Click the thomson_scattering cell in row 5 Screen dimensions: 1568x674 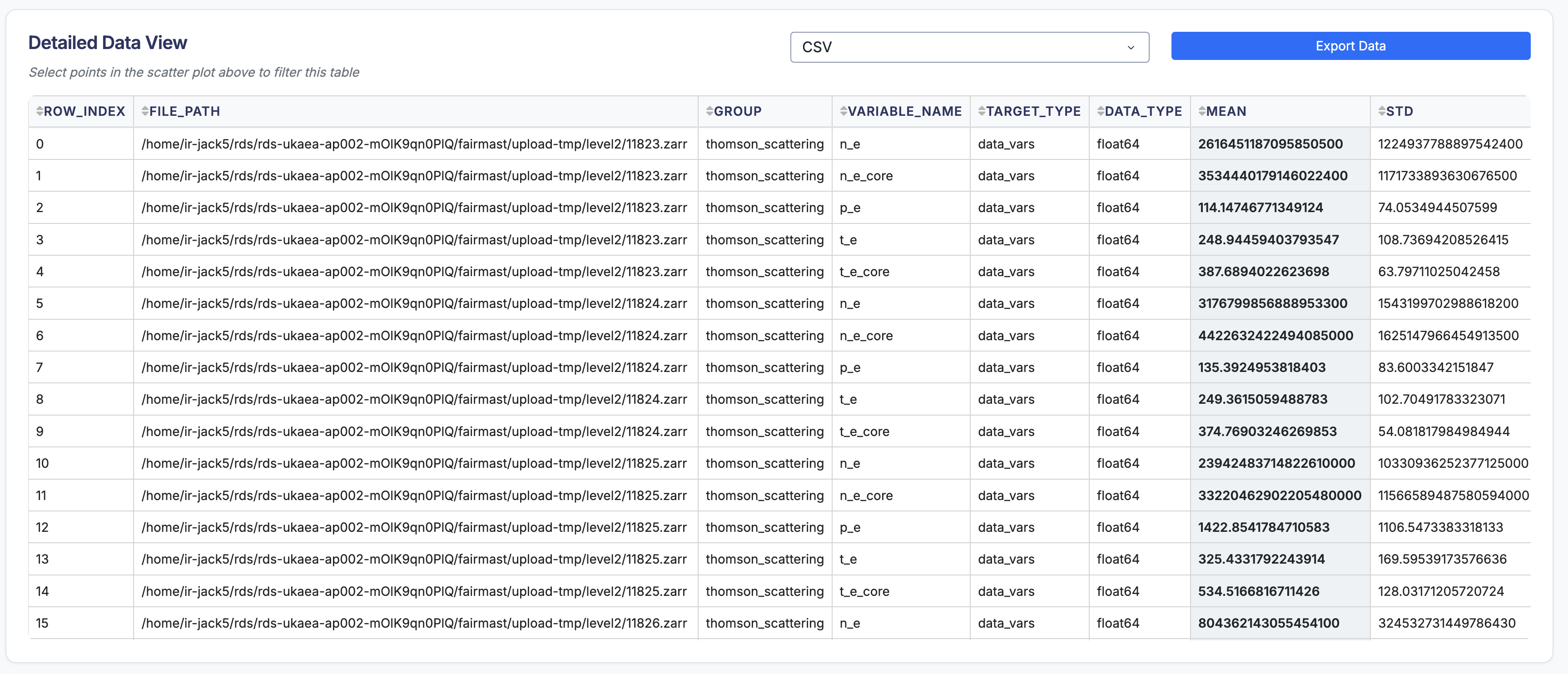764,303
